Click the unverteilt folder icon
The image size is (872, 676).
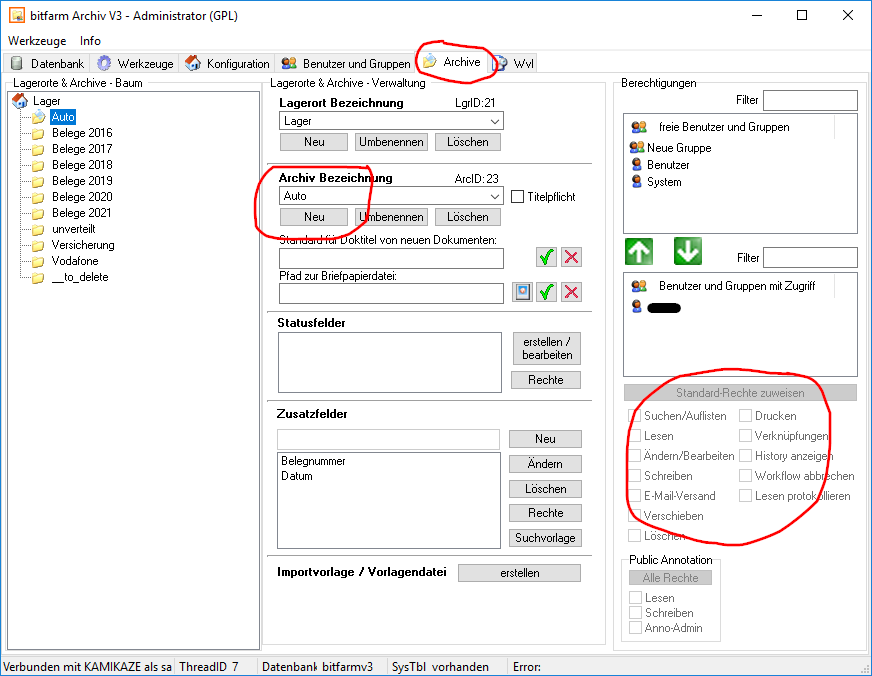pos(38,229)
